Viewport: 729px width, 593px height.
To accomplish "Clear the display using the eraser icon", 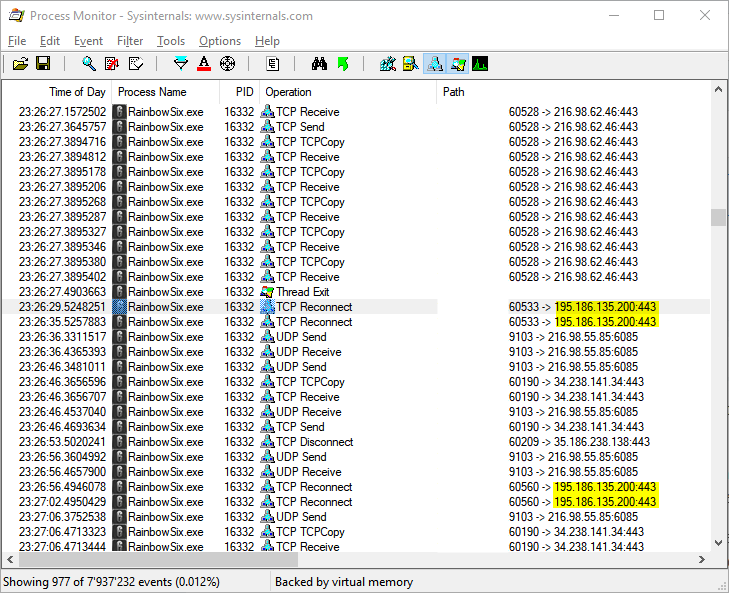I will [136, 64].
